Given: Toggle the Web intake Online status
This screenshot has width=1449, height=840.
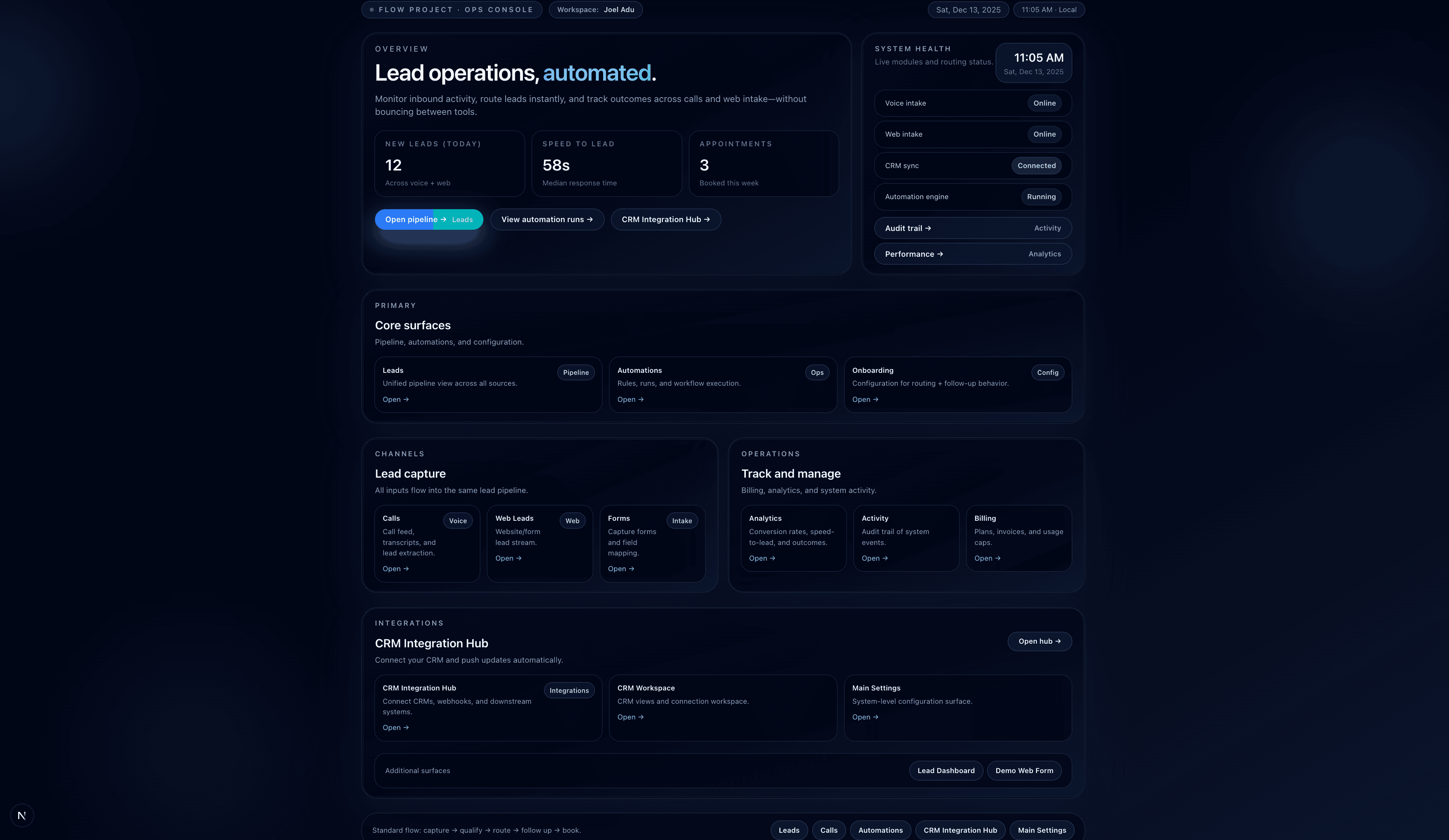Looking at the screenshot, I should [x=1045, y=134].
